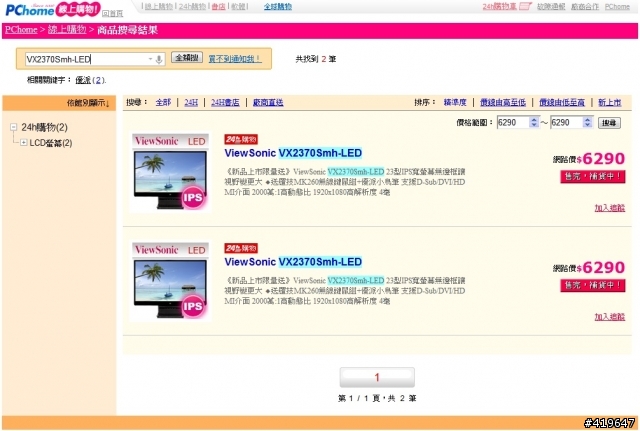Click the second listing's 售完，補貨中 button

pos(593,286)
